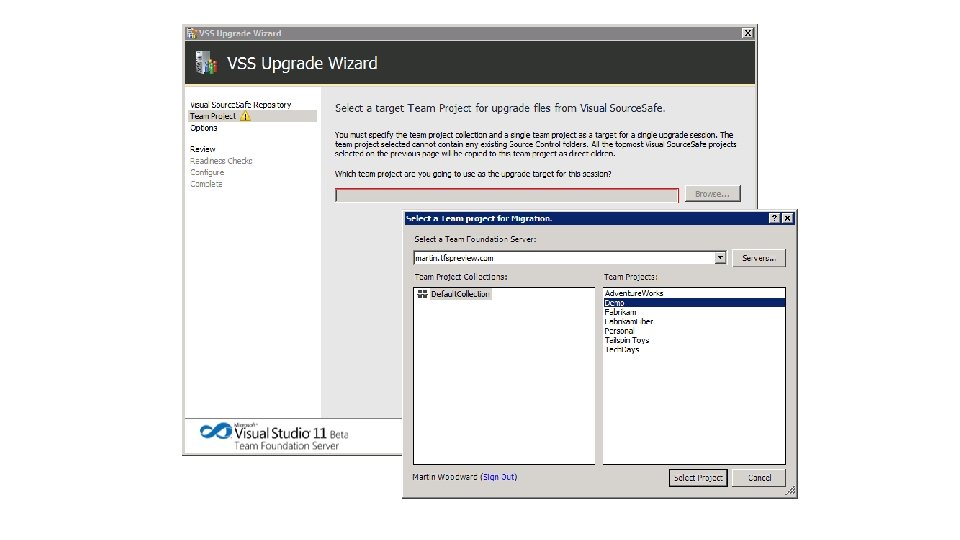Select the Team Project wizard step
Screen dimensions: 960x540
coord(252,116)
